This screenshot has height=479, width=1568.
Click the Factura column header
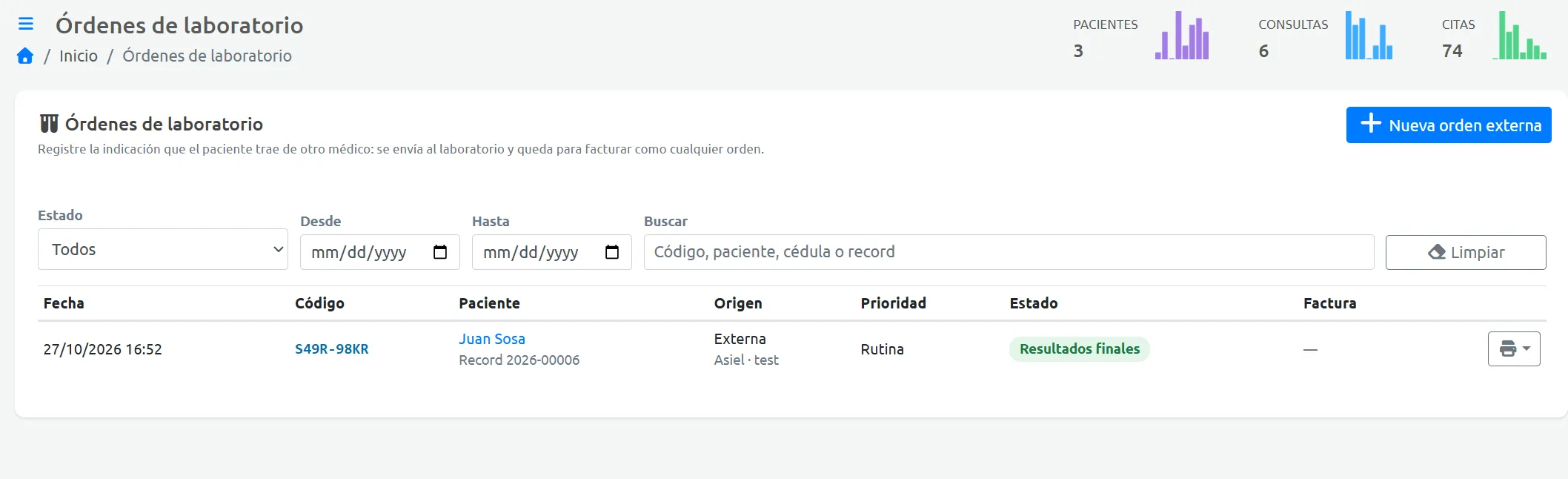1329,303
